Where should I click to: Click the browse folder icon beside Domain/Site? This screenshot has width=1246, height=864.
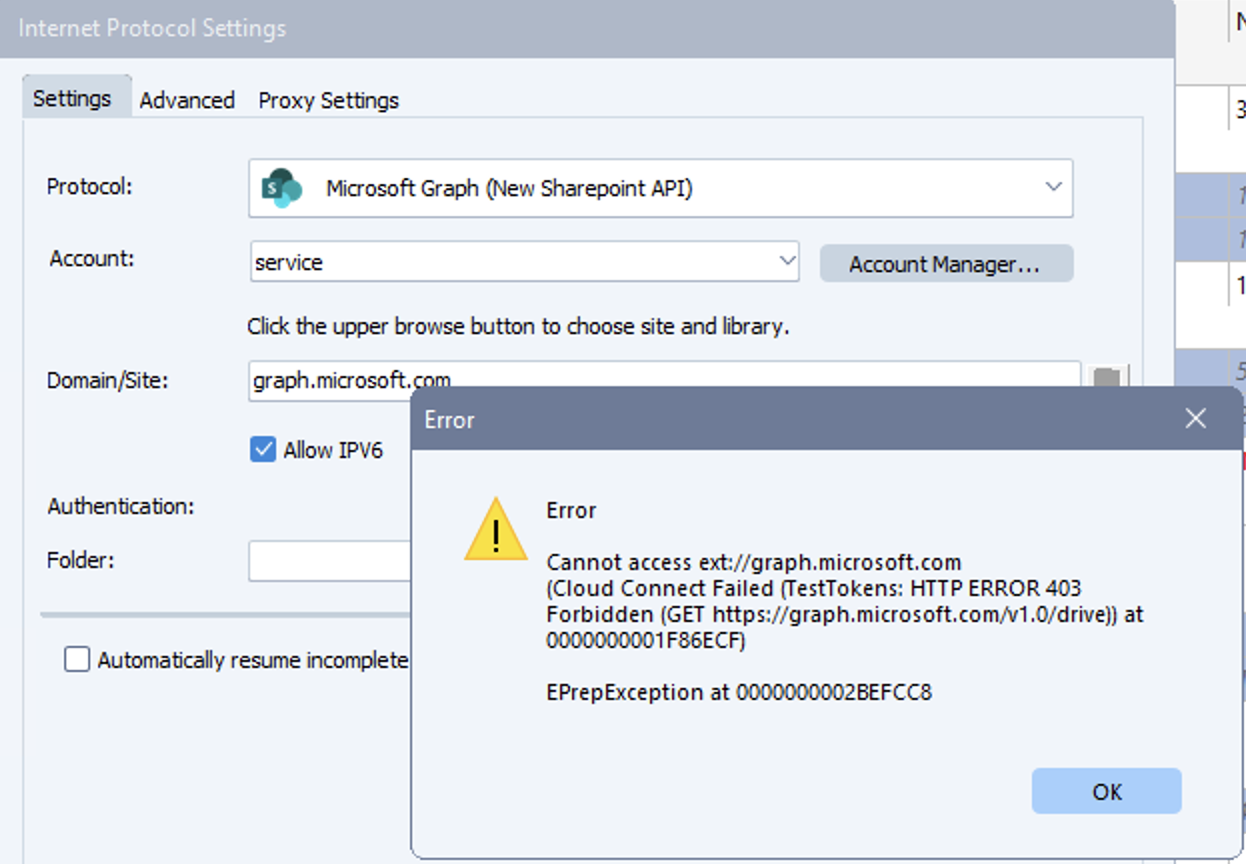[x=1106, y=378]
